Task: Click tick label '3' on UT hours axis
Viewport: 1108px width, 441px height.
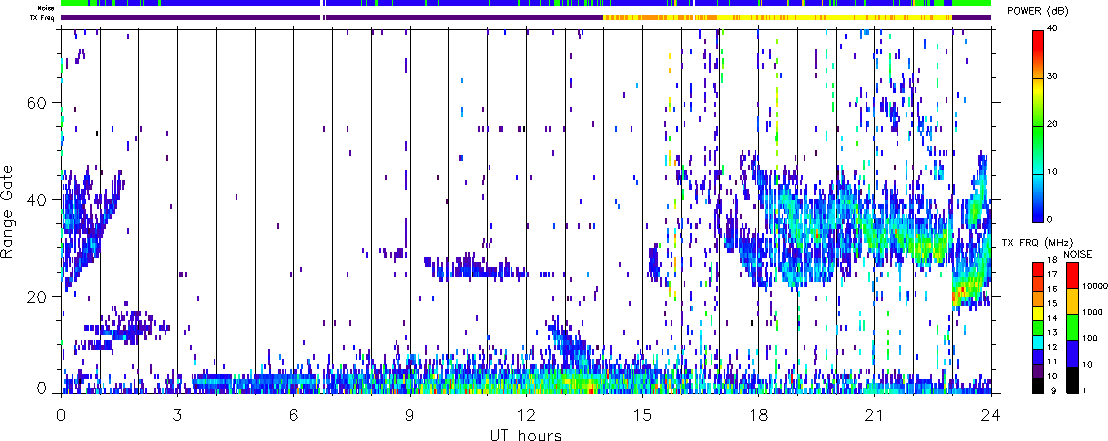Action: [x=177, y=415]
